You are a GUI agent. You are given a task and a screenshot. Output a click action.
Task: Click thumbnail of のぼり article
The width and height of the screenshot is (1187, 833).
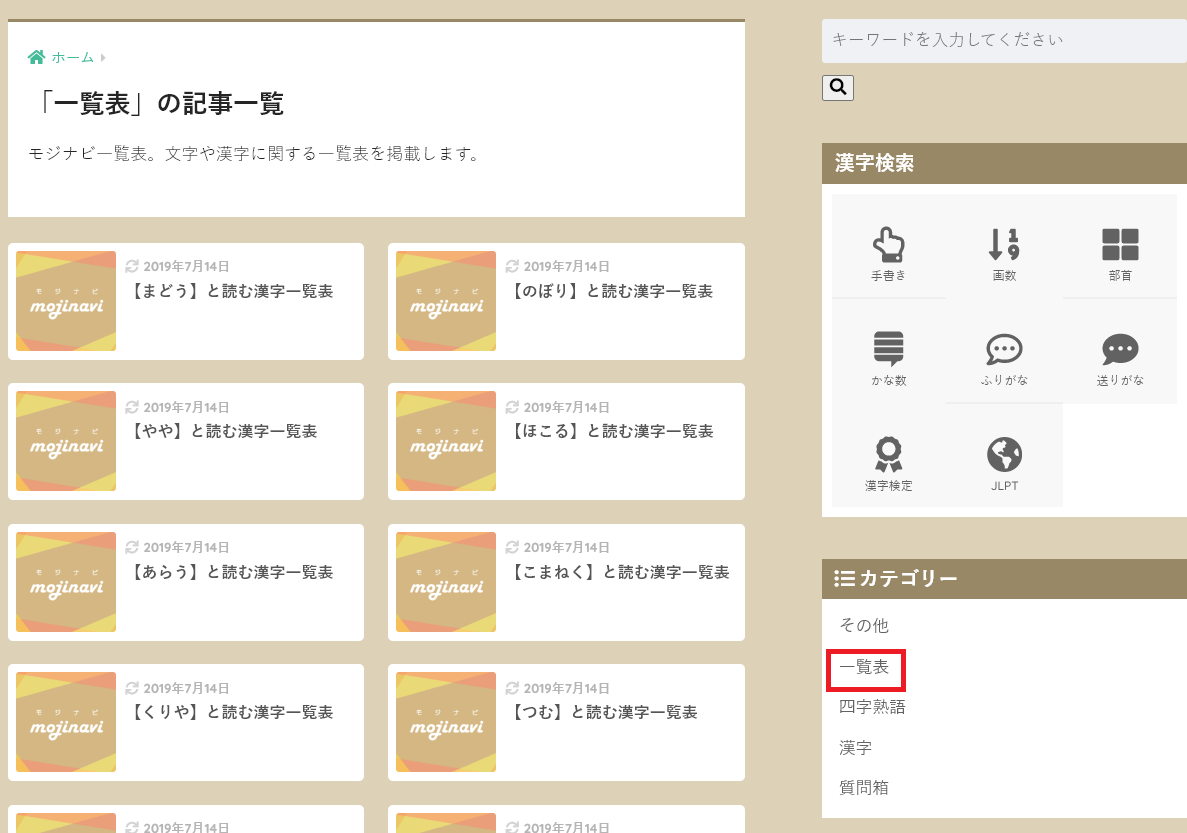click(x=446, y=301)
